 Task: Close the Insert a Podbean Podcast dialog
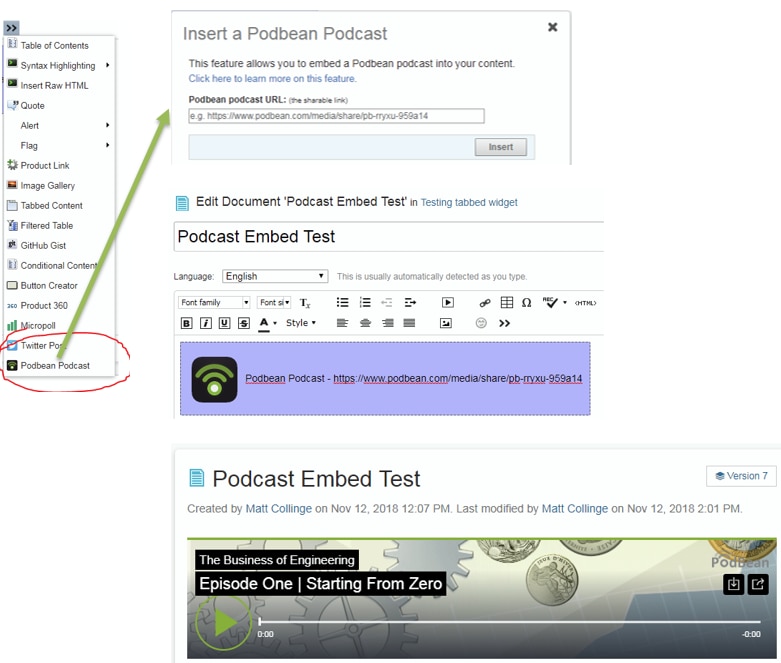click(x=552, y=27)
